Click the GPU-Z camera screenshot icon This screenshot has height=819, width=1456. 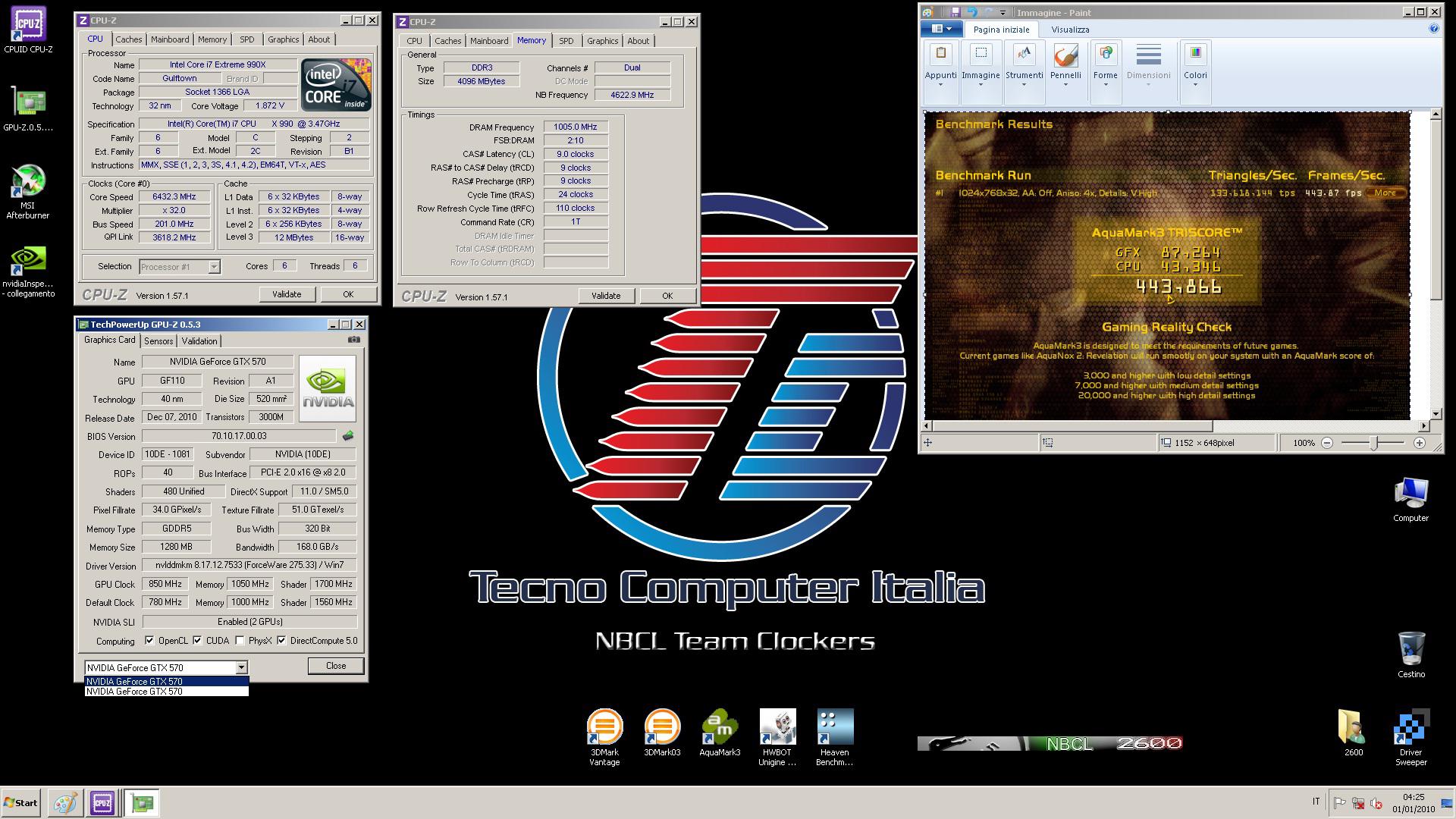[x=353, y=340]
